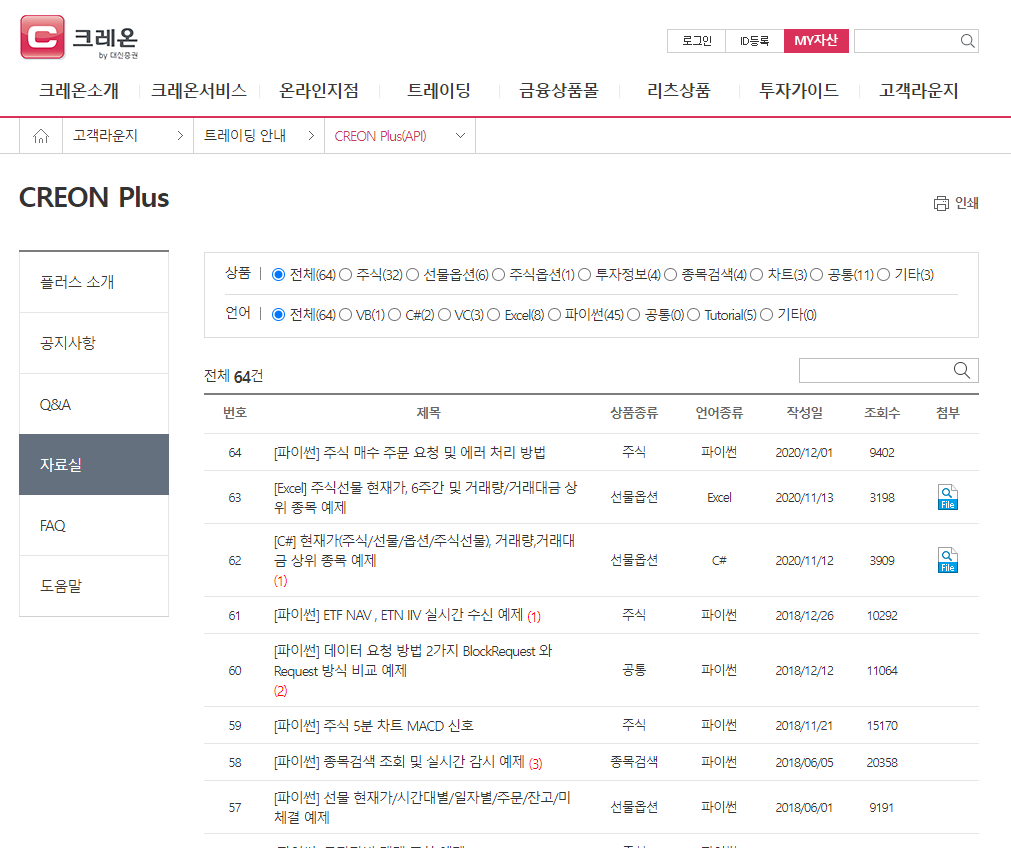Open the 리츠상품 main menu

pyautogui.click(x=678, y=90)
